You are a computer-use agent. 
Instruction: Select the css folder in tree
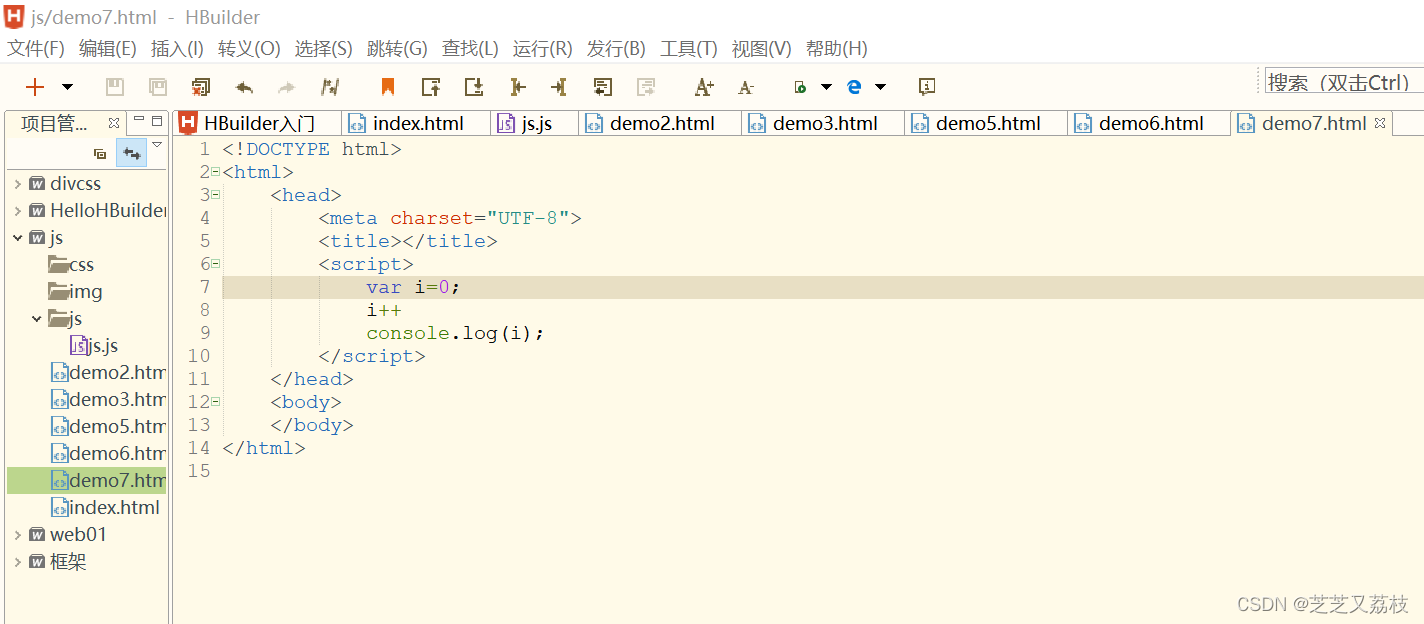pos(71,265)
